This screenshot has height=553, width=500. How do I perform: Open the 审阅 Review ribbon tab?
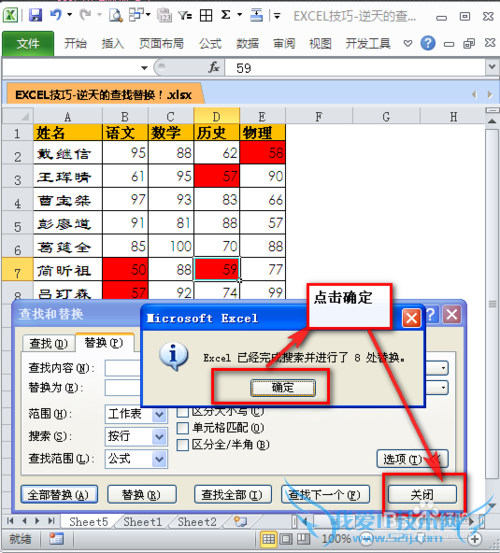[x=284, y=44]
